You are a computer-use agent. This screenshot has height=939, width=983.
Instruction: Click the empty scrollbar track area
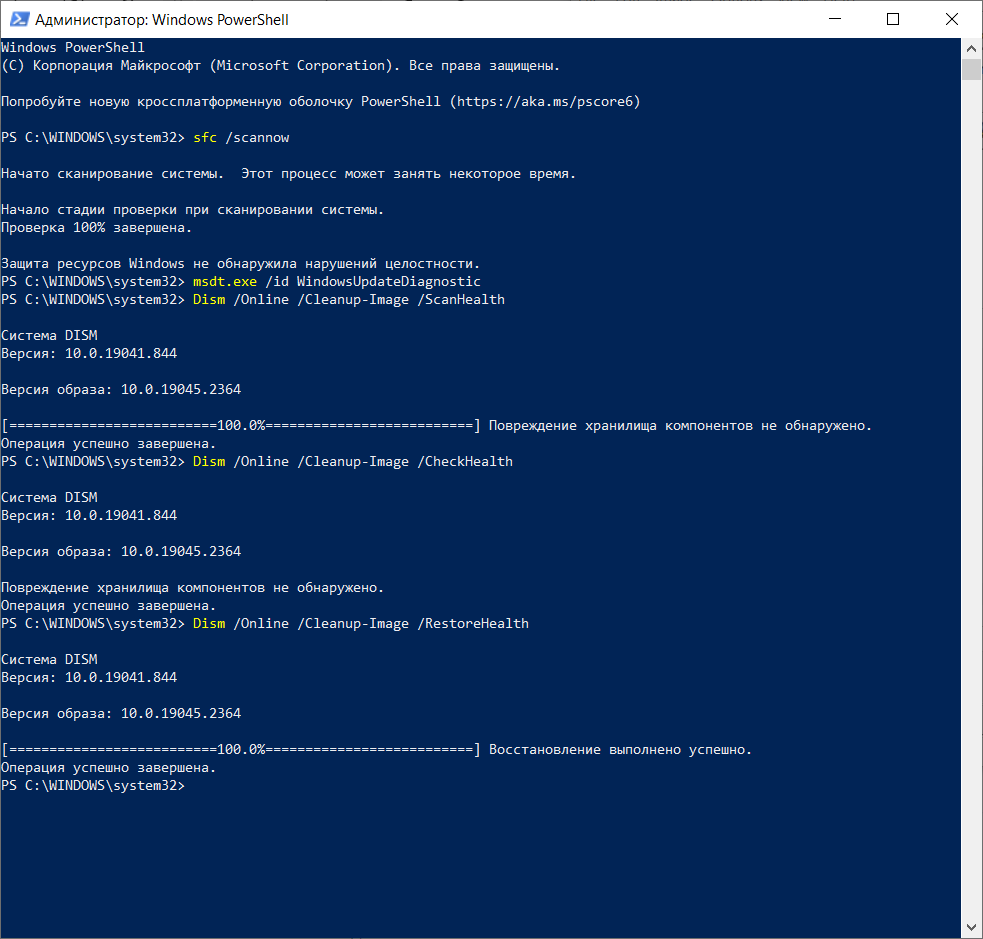pos(969,500)
